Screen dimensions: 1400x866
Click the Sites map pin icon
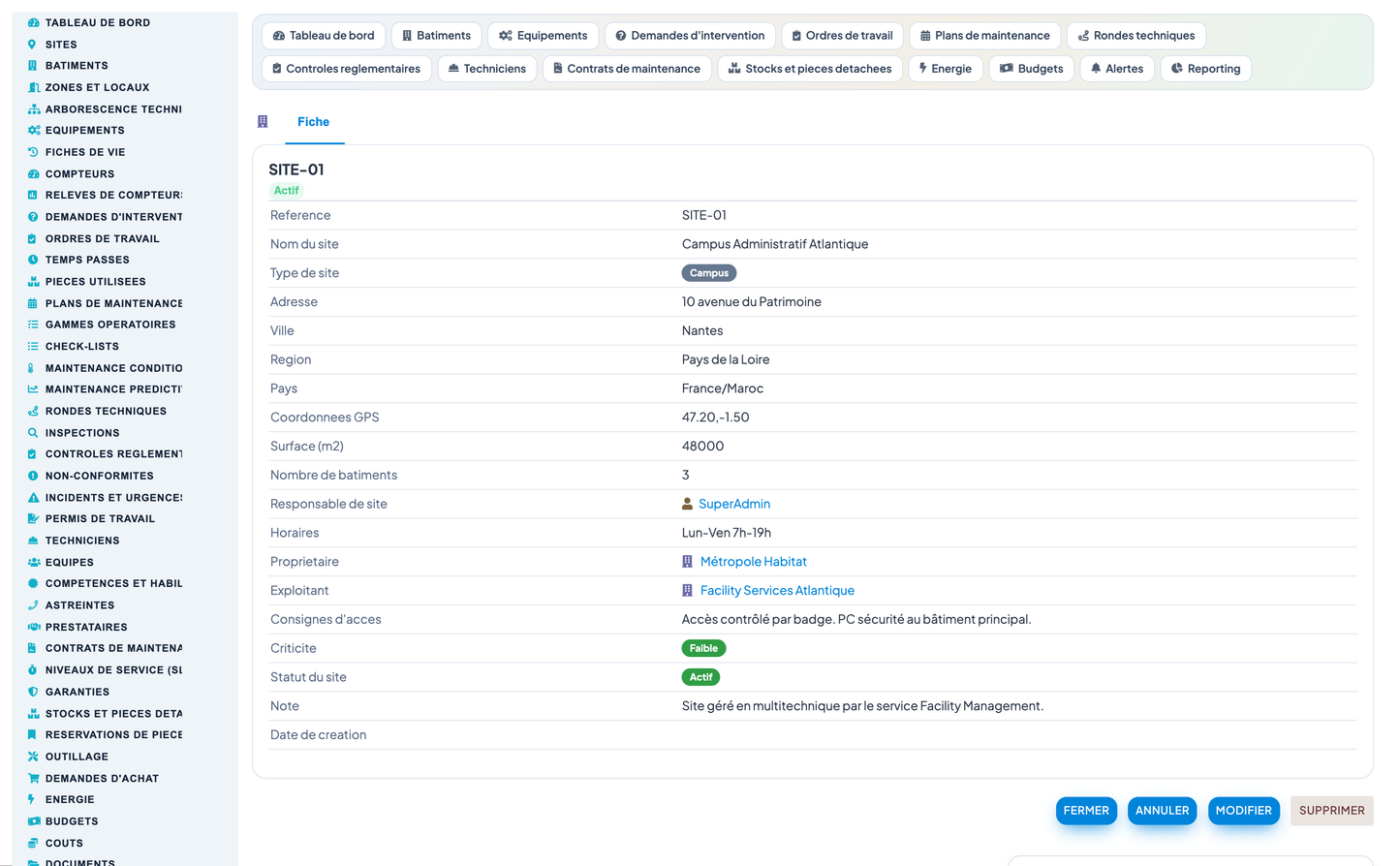(x=33, y=45)
